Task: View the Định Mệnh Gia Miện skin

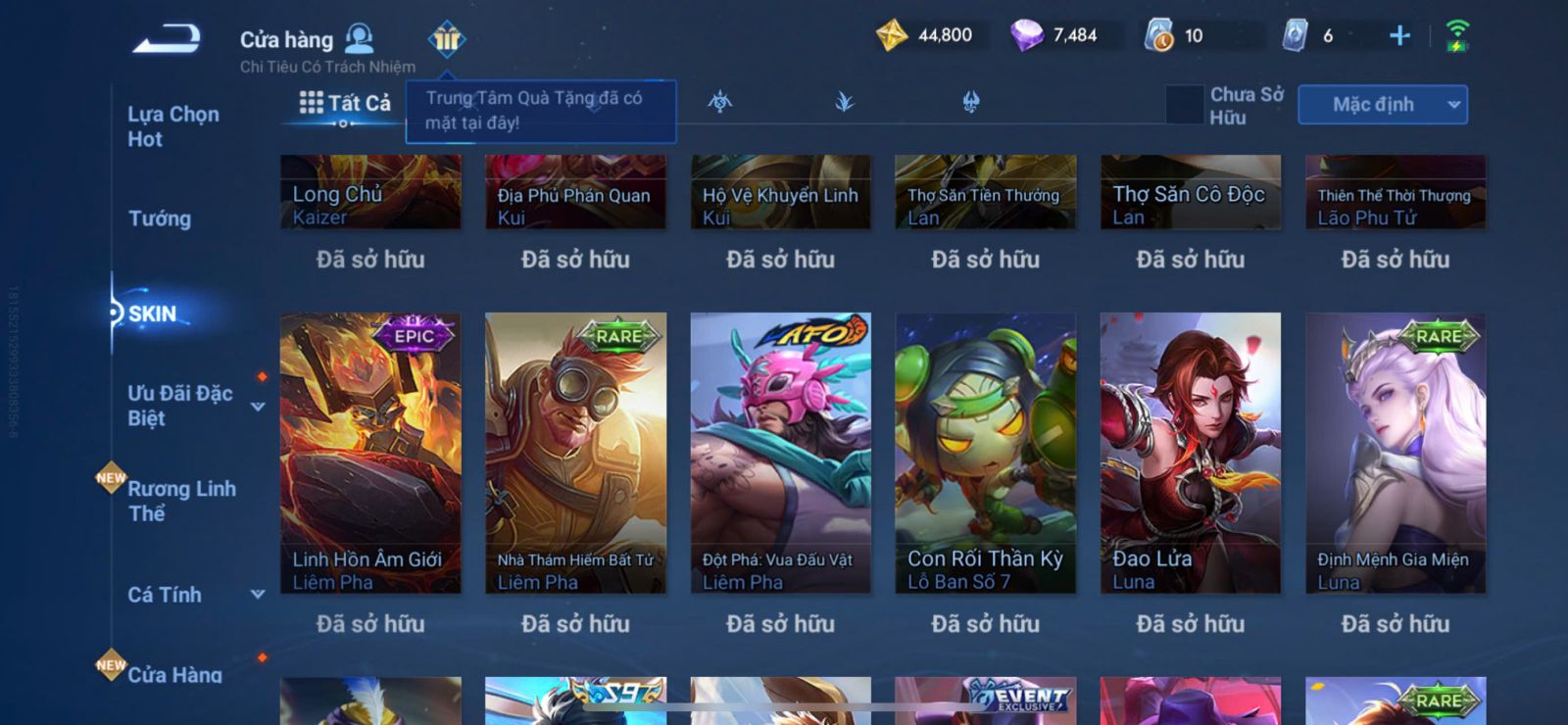Action: click(x=1396, y=453)
